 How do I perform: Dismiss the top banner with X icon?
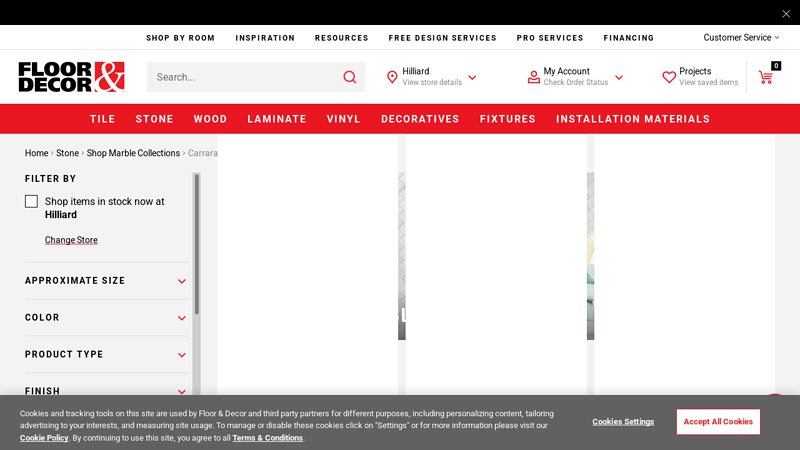786,13
